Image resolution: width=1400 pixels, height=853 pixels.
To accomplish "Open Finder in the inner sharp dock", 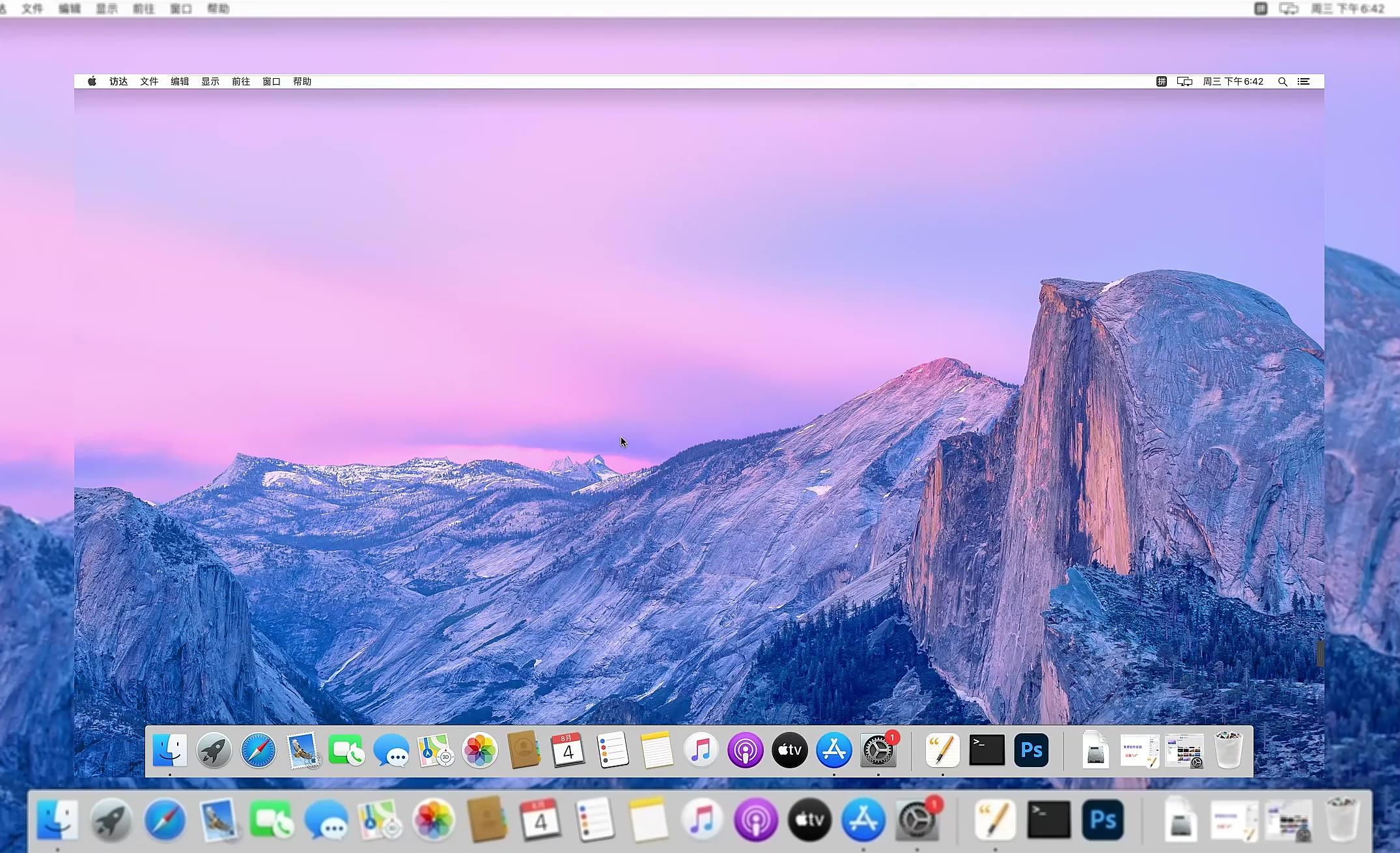I will coord(170,750).
